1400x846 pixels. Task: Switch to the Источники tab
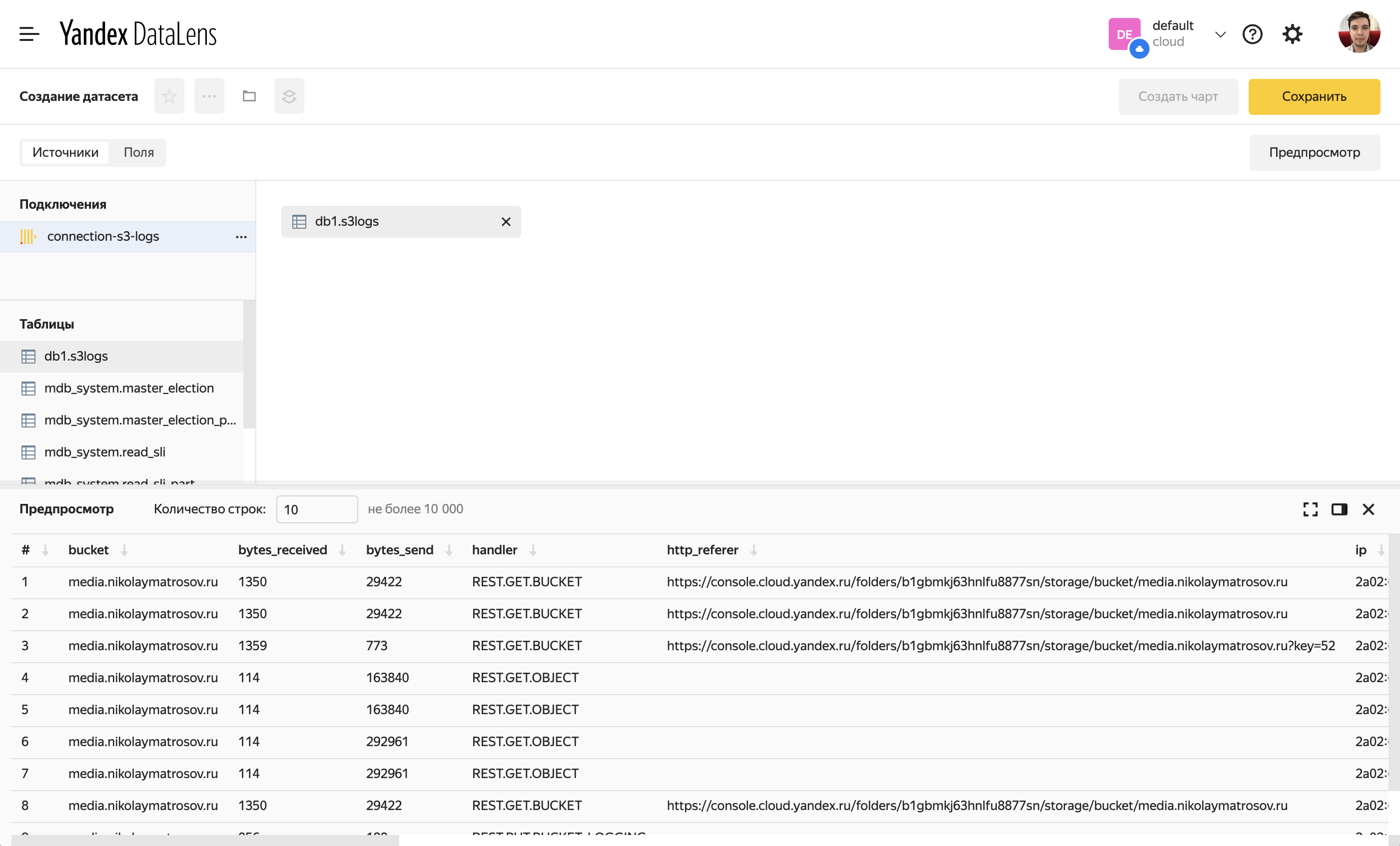click(65, 152)
